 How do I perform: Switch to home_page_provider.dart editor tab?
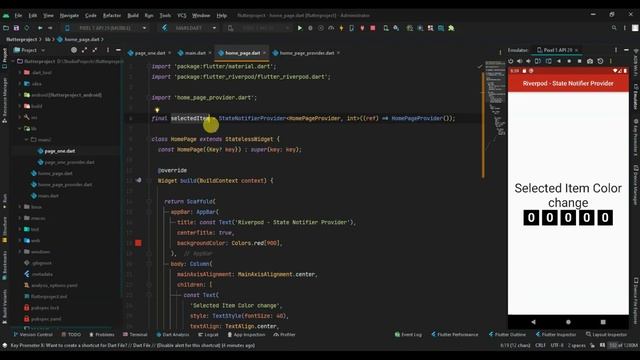307,53
